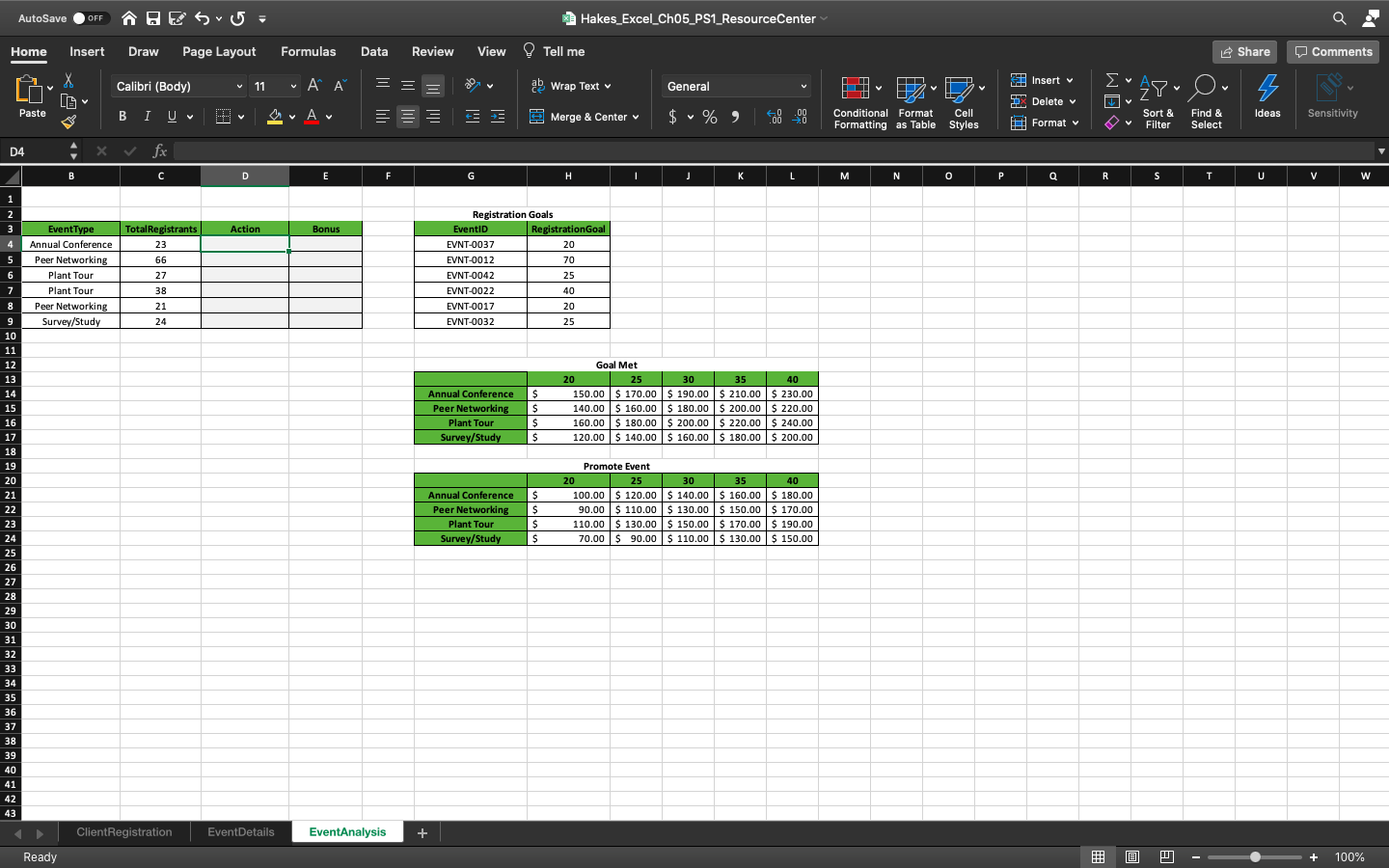Adjust the zoom slider

point(1255,856)
